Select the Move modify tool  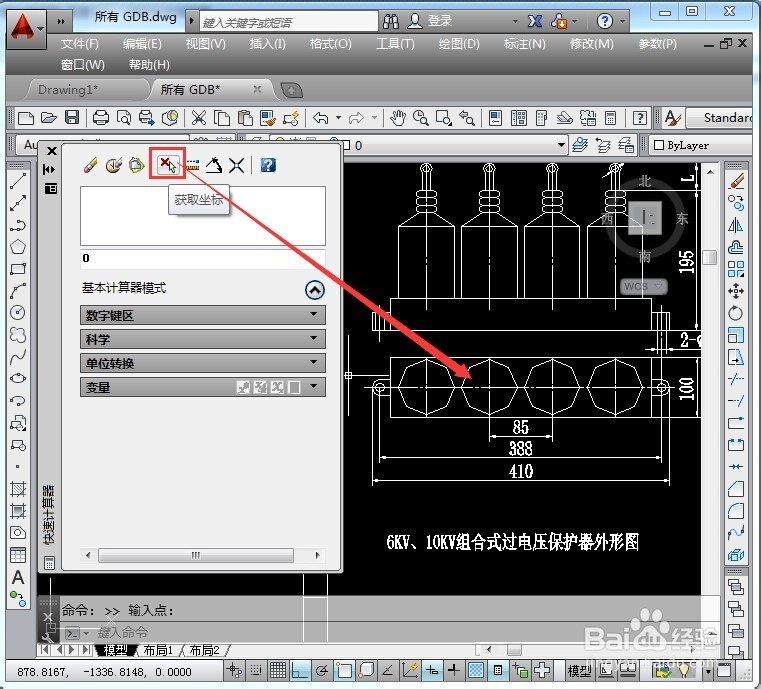736,291
